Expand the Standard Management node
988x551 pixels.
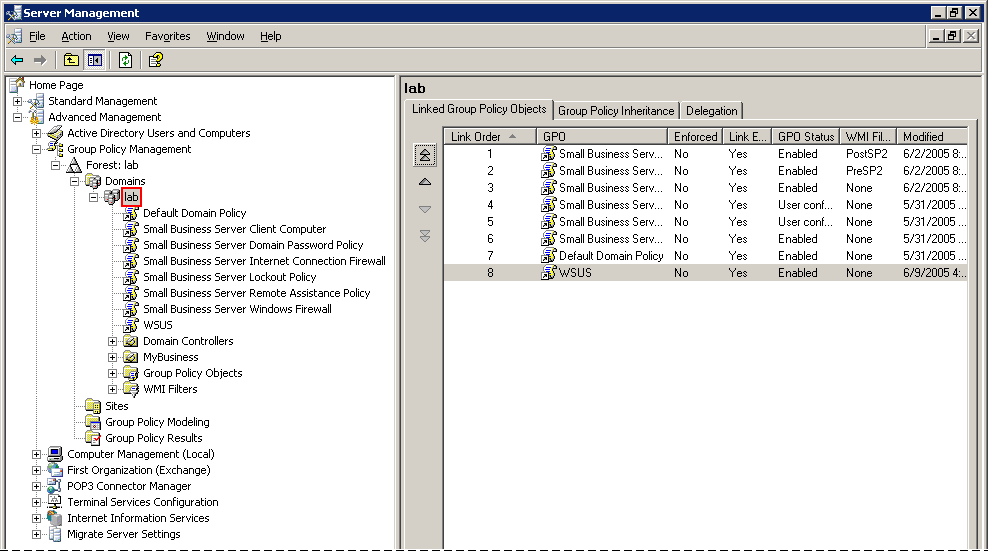tap(18, 101)
